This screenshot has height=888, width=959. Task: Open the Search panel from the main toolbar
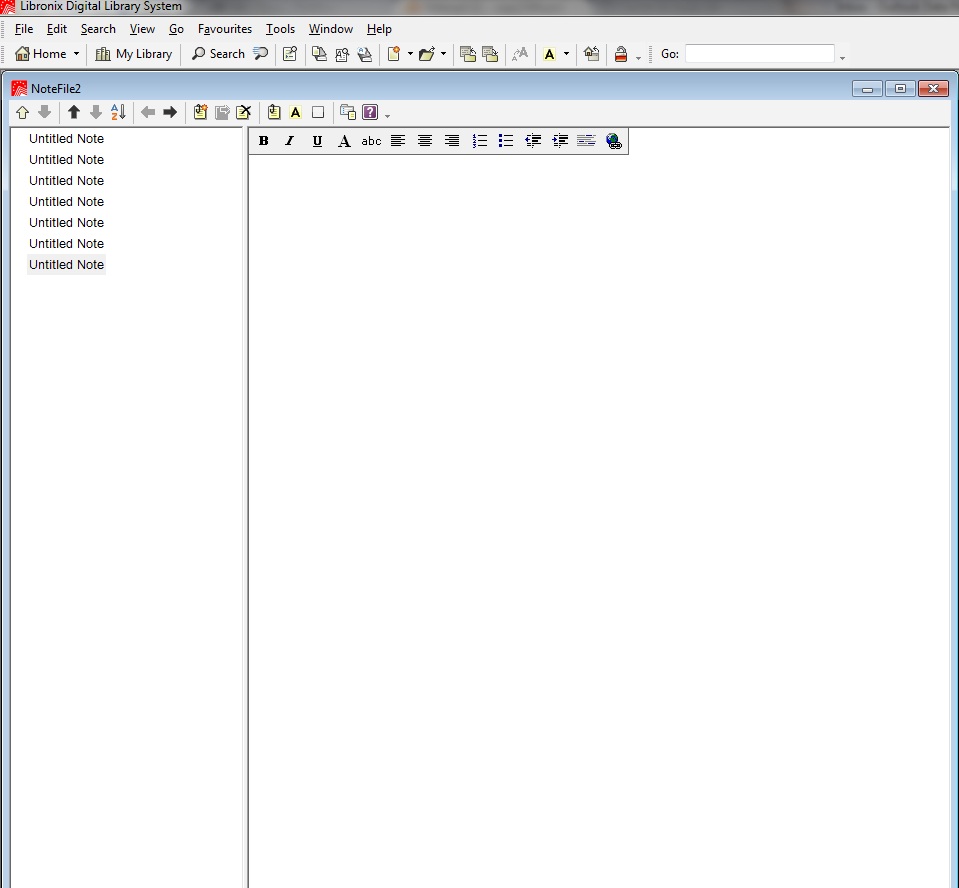click(218, 54)
